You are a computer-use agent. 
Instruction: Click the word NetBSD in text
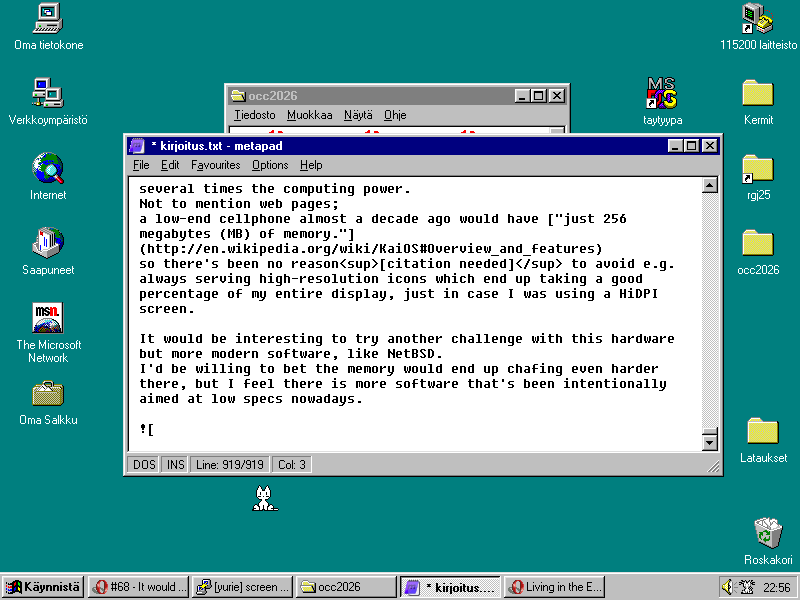(x=411, y=354)
